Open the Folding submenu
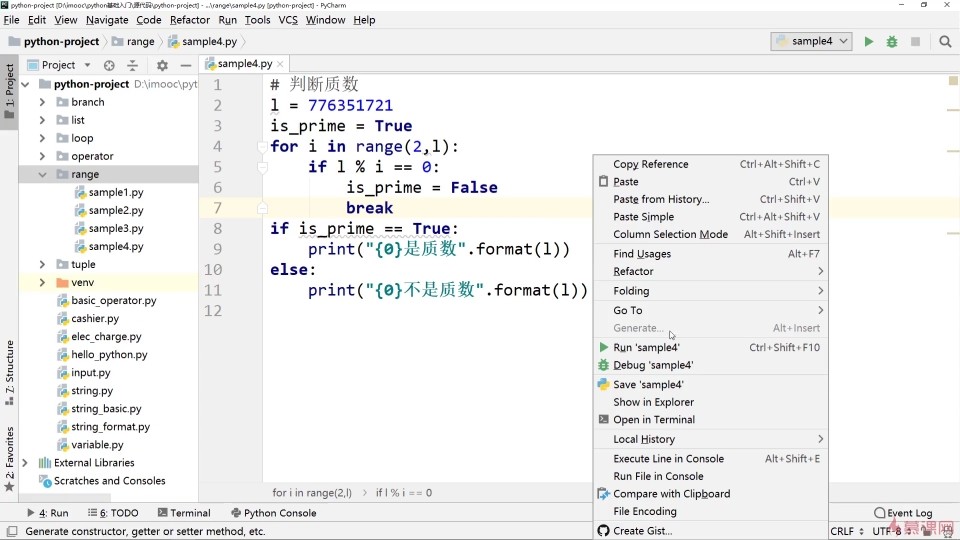Viewport: 960px width, 540px height. [711, 291]
